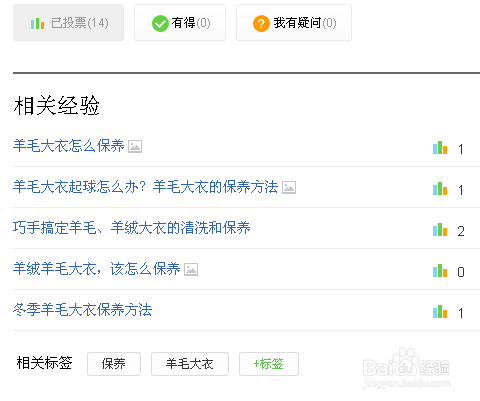Select the 保养 tag
The image size is (480, 401).
pos(114,364)
